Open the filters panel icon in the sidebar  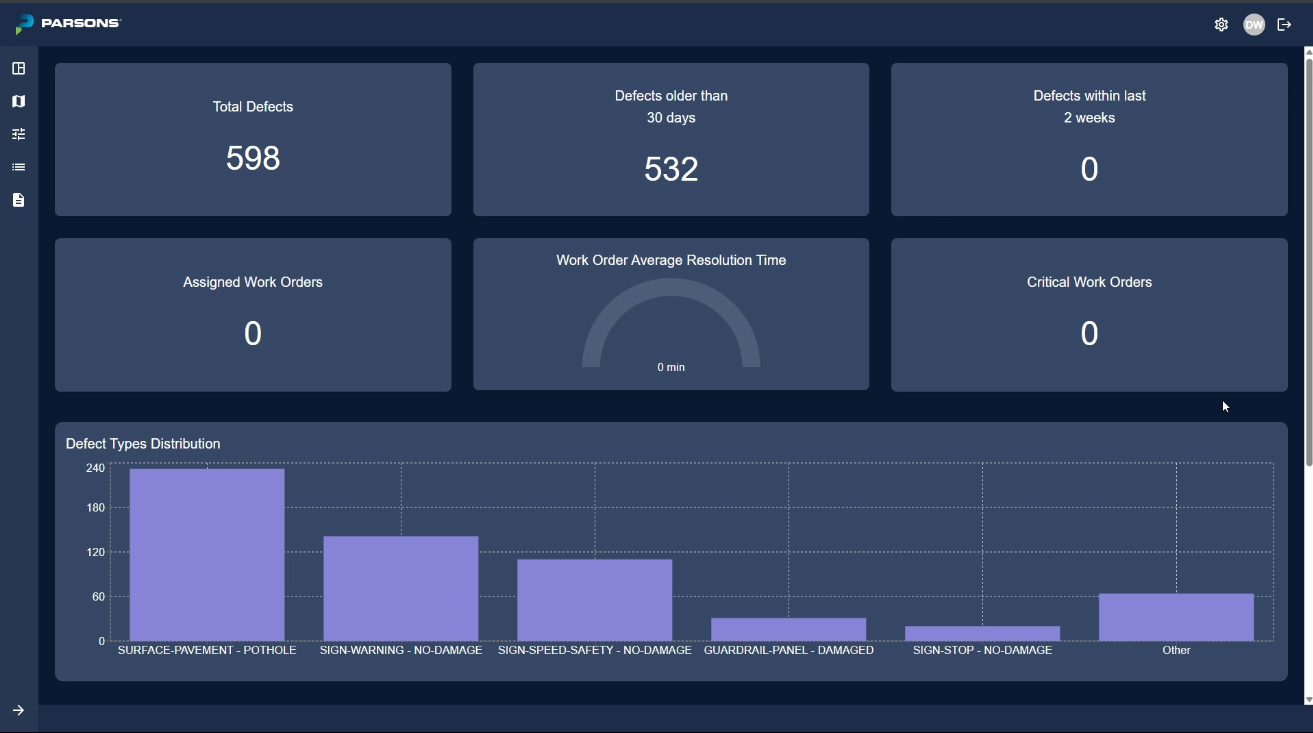click(18, 133)
